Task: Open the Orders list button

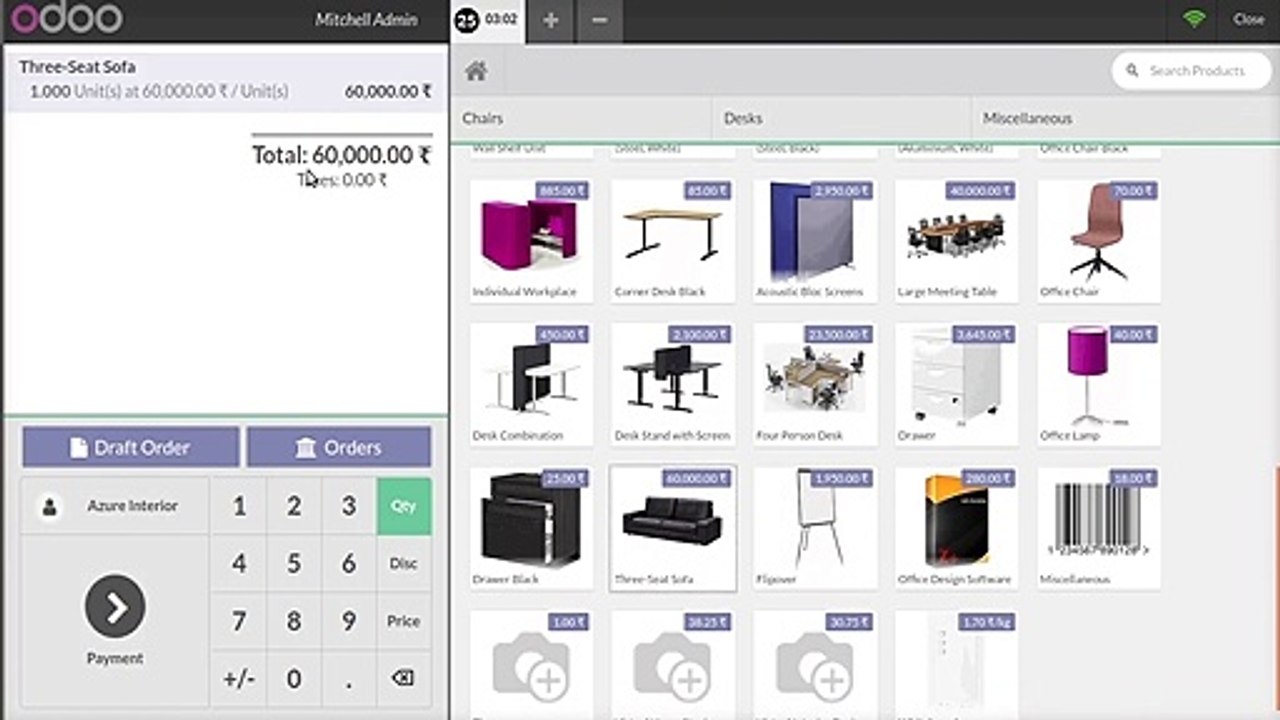Action: (339, 447)
